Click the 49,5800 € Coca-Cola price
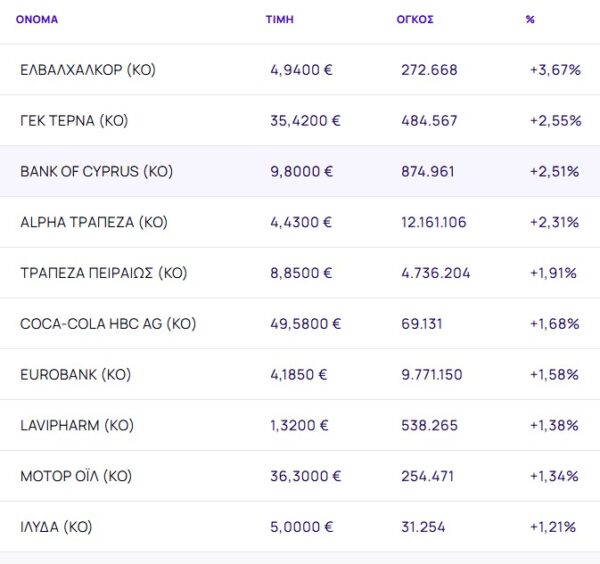Screen dimensions: 600x564 click(306, 324)
